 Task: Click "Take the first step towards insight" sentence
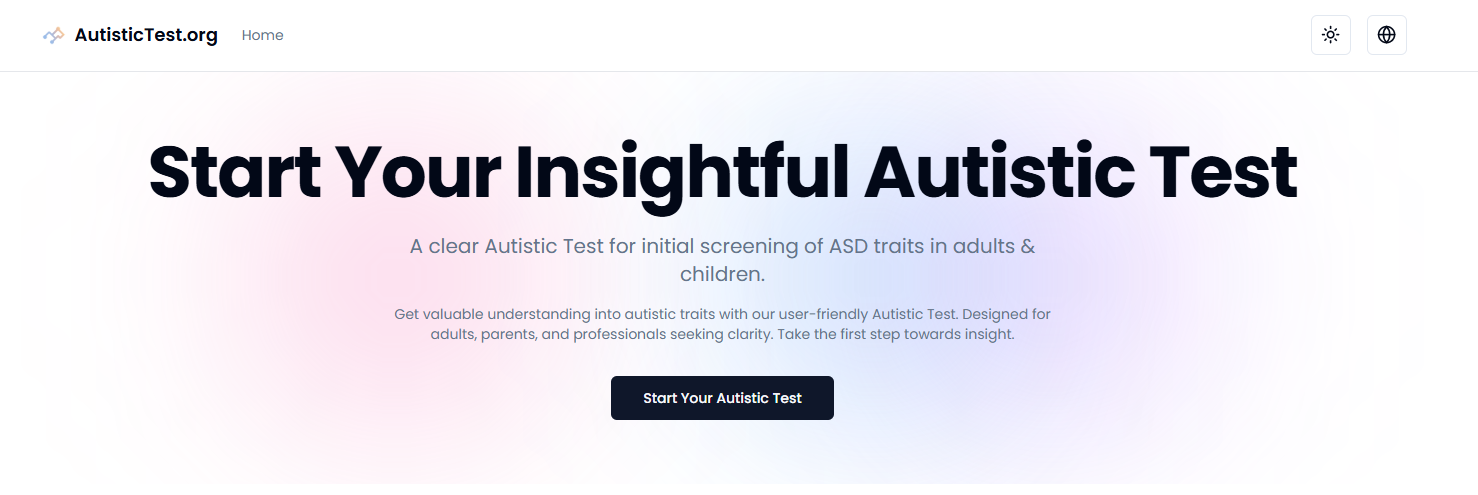tap(895, 334)
